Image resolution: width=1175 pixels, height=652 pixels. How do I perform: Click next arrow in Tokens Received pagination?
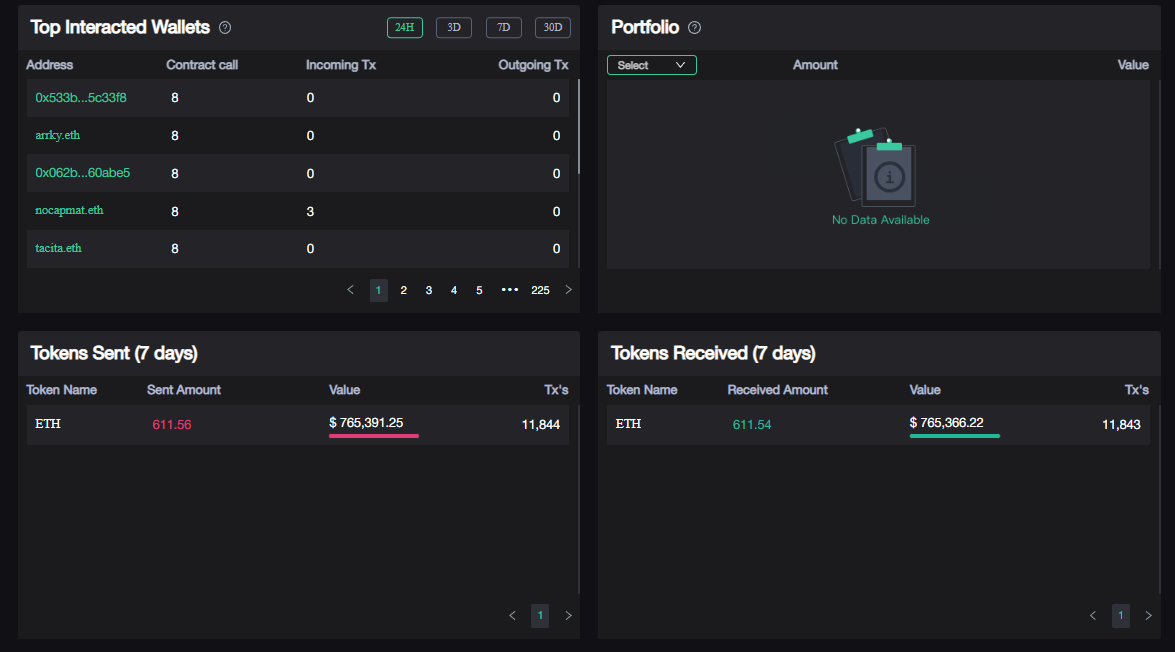click(1148, 616)
